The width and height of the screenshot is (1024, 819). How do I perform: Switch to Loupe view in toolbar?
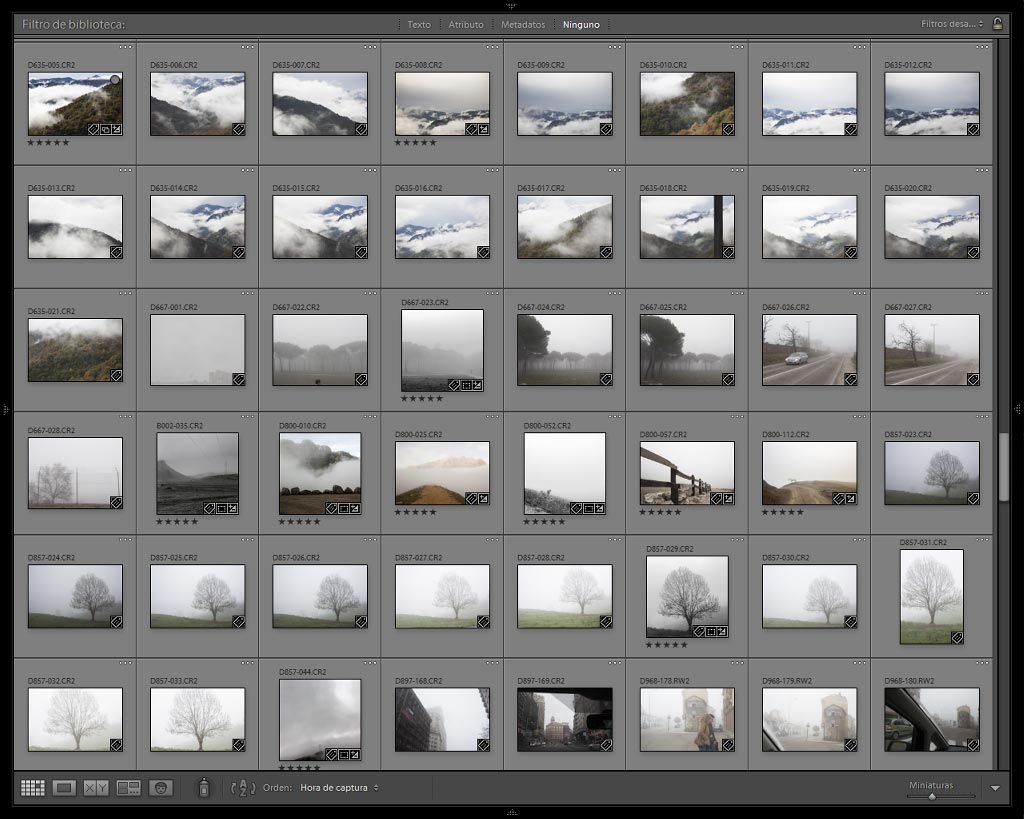click(64, 788)
